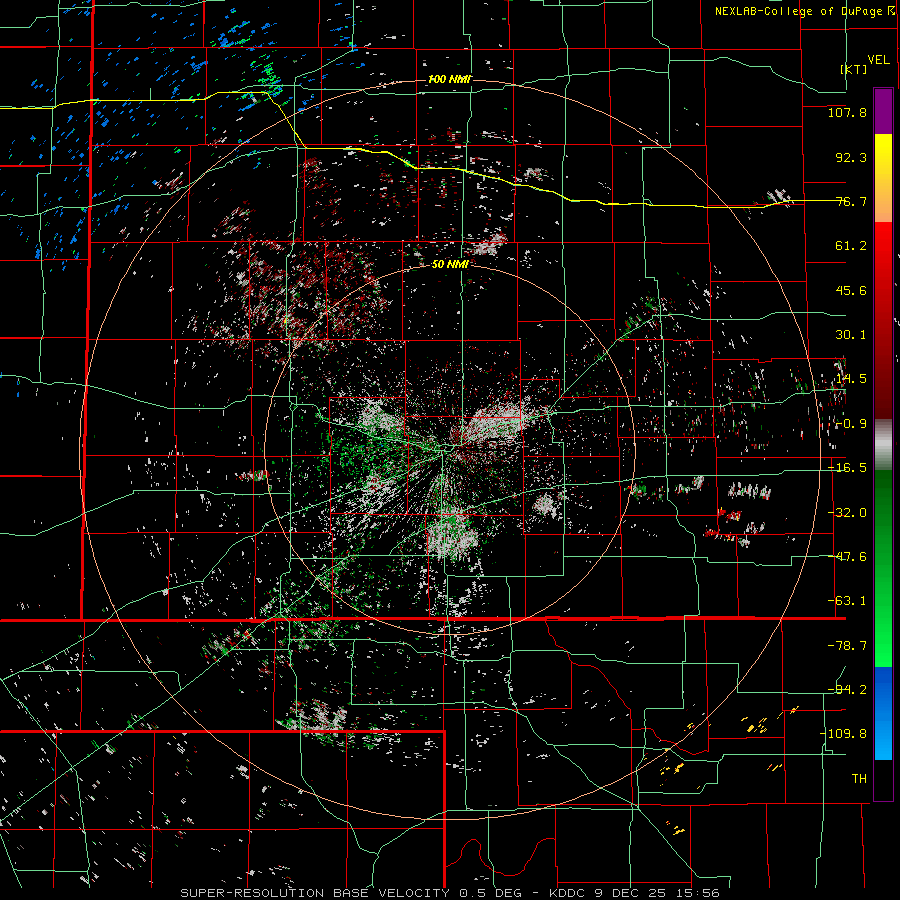Pick the yellow band of the velocity color bar
The image size is (900, 900).
pyautogui.click(x=883, y=178)
